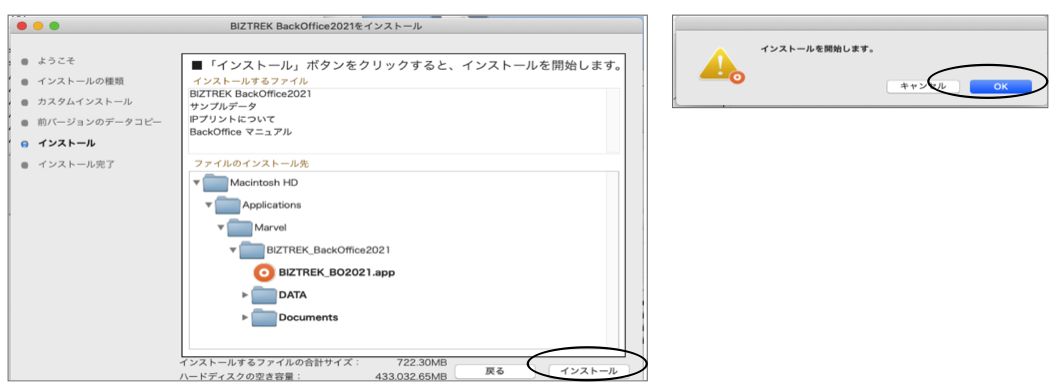The height and width of the screenshot is (388, 1060).
Task: Click the BIZTREK_BO2021.app file name
Action: [x=337, y=272]
